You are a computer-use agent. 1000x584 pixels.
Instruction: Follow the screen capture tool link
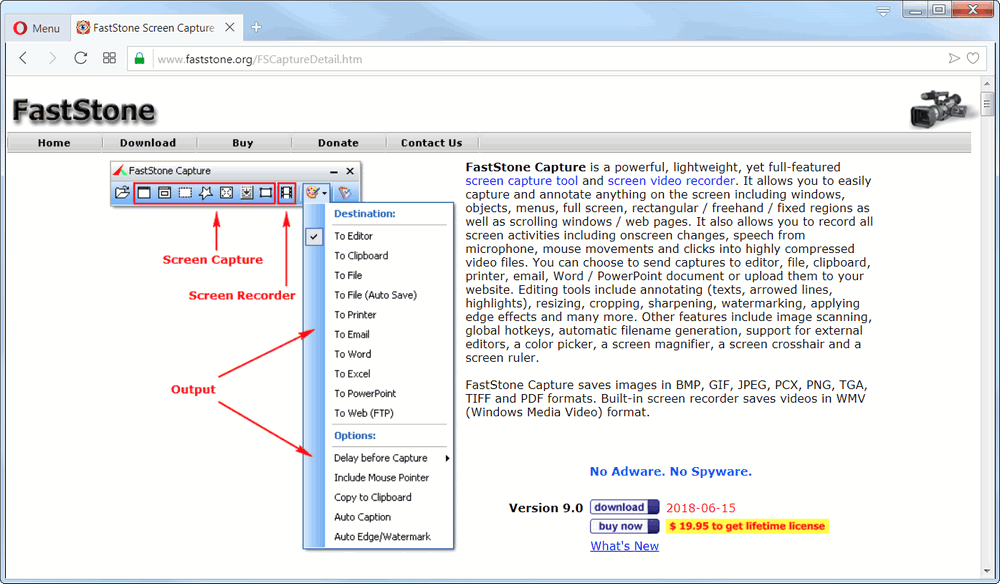(522, 181)
